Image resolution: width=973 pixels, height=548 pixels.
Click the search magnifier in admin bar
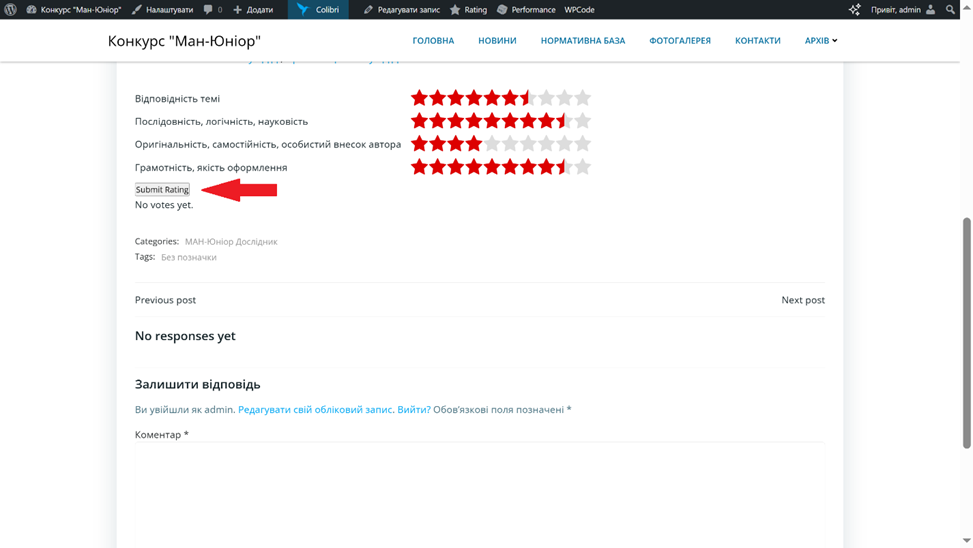tap(950, 10)
